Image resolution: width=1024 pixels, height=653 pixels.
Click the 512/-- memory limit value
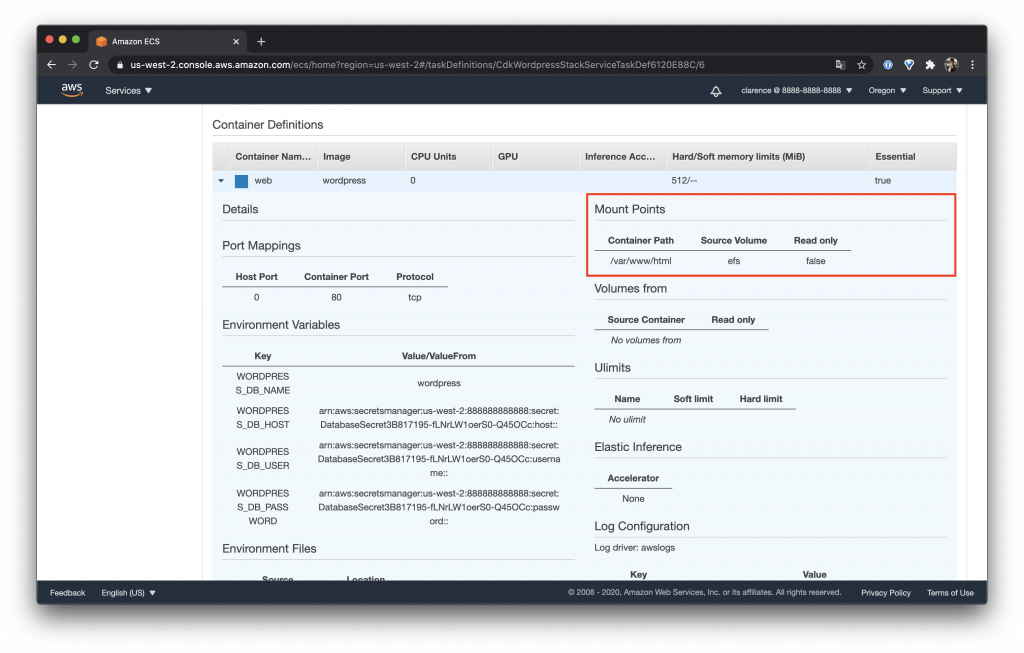[x=684, y=181]
